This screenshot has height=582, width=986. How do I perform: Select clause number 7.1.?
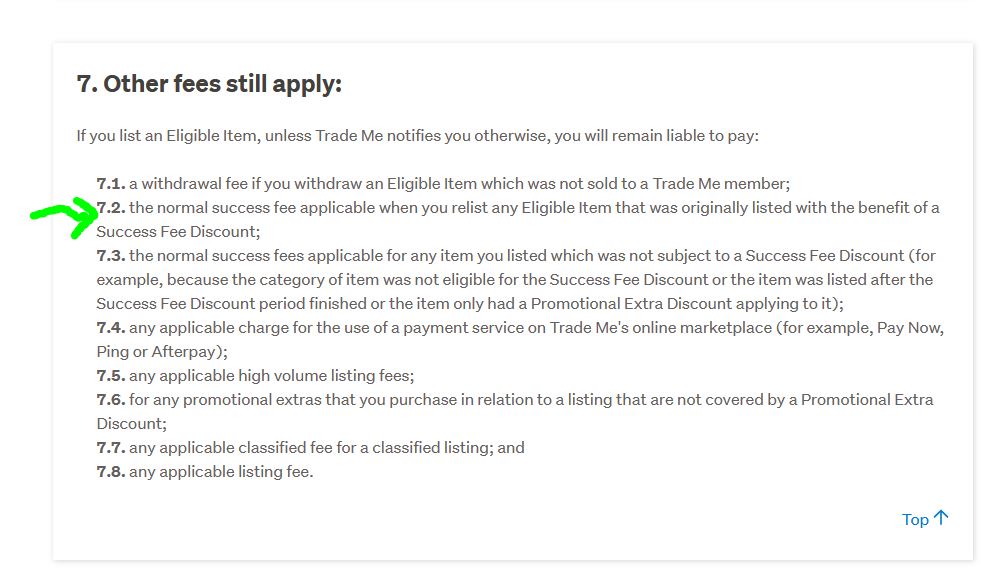[110, 184]
